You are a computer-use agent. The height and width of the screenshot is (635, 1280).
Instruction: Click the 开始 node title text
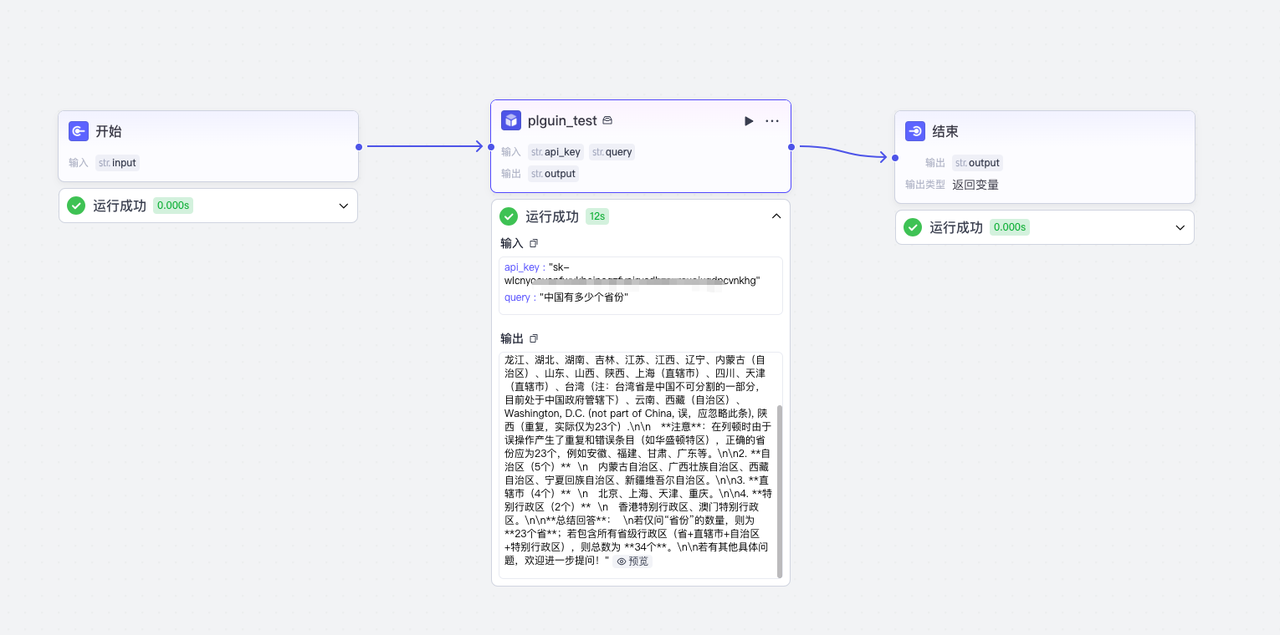tap(109, 131)
